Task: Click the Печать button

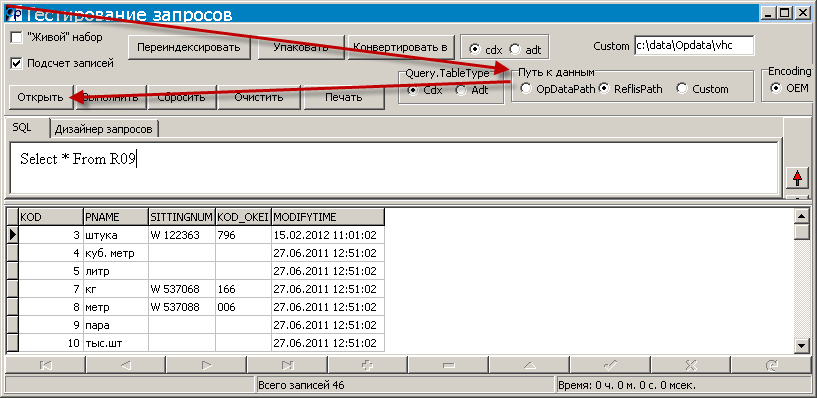Action: (x=344, y=97)
